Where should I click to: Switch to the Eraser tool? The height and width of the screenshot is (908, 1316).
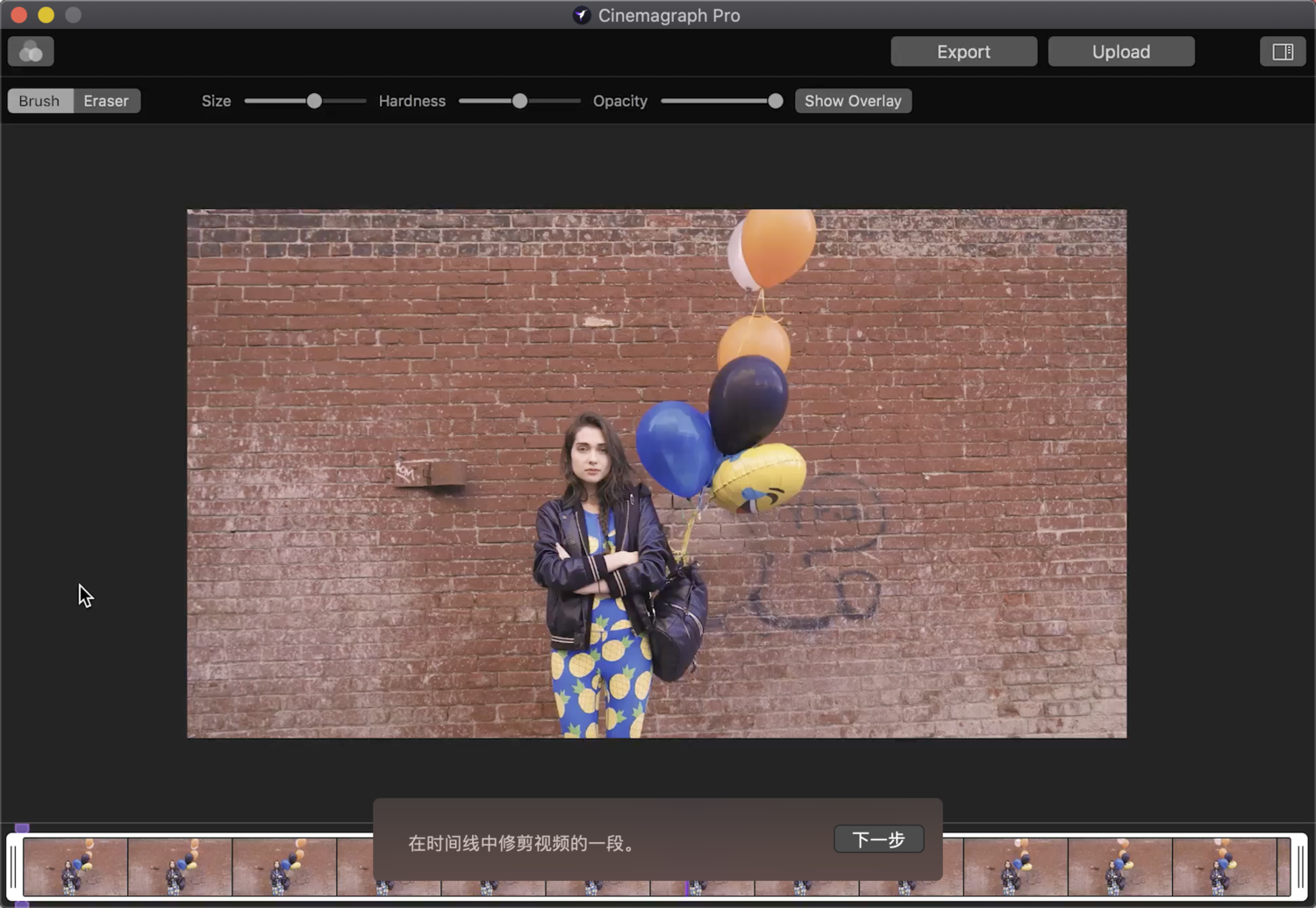(105, 100)
